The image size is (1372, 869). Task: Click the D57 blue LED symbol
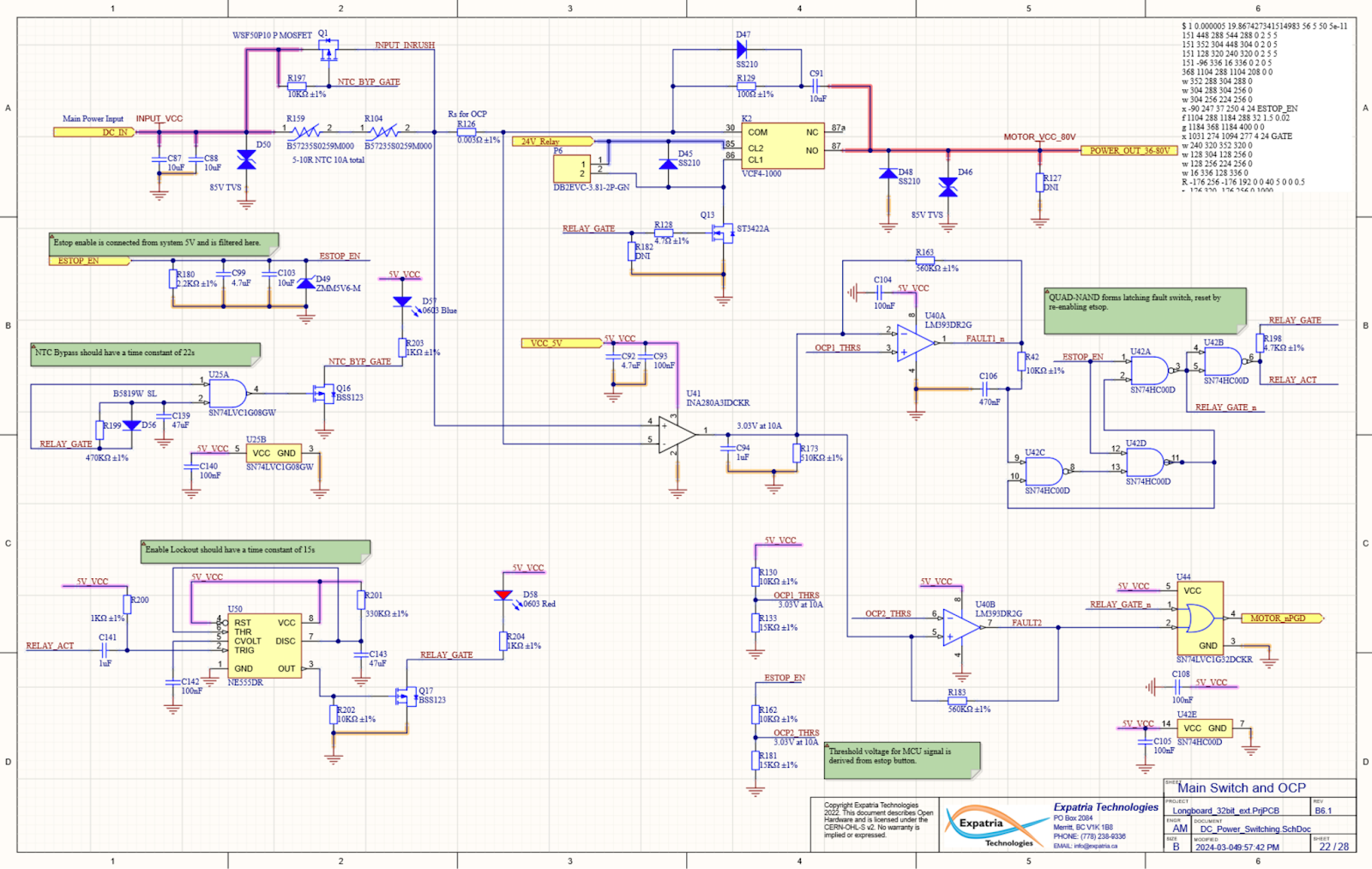pyautogui.click(x=402, y=302)
